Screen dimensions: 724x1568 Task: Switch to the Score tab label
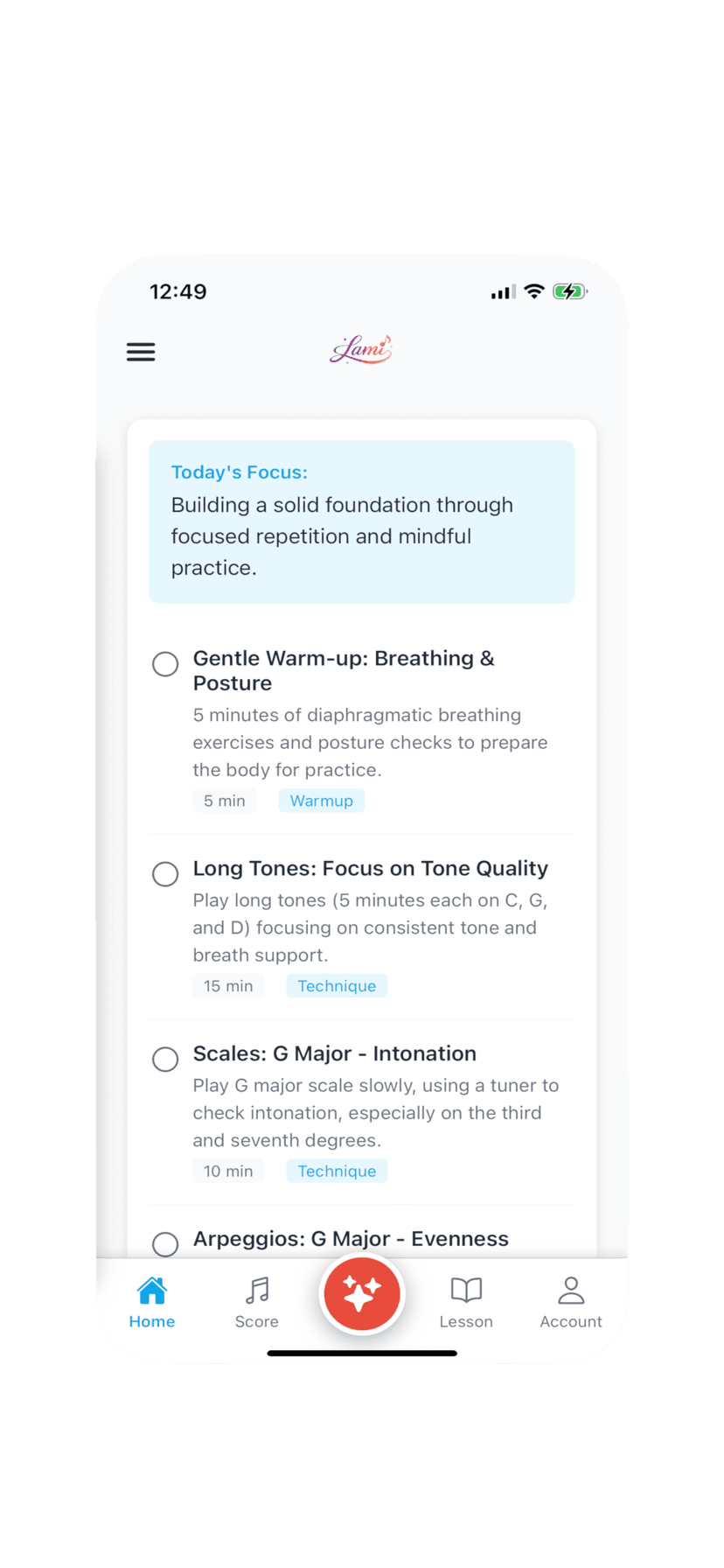[x=257, y=1322]
